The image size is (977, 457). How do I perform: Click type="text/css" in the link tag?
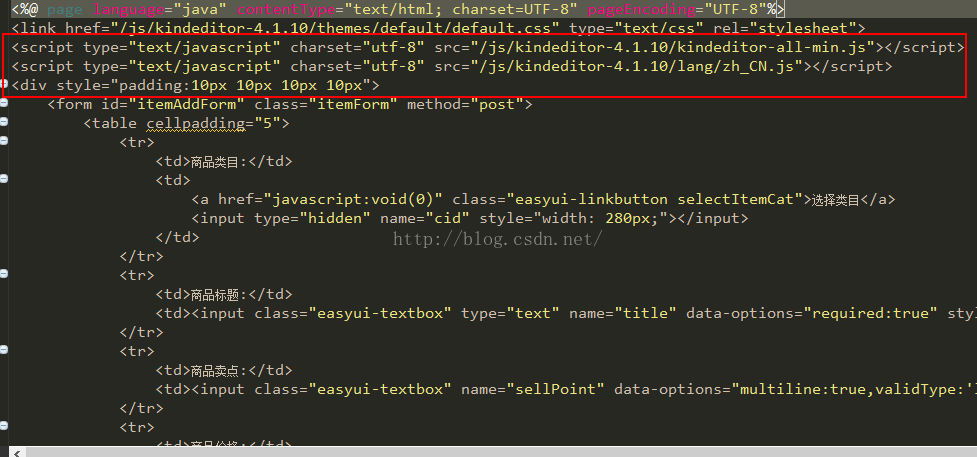pos(636,28)
